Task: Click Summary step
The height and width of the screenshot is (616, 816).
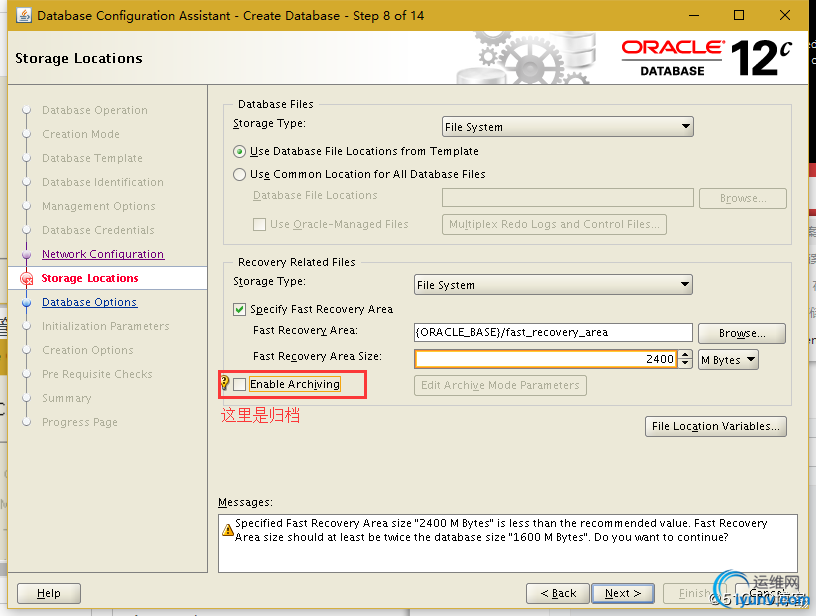Action: point(67,398)
